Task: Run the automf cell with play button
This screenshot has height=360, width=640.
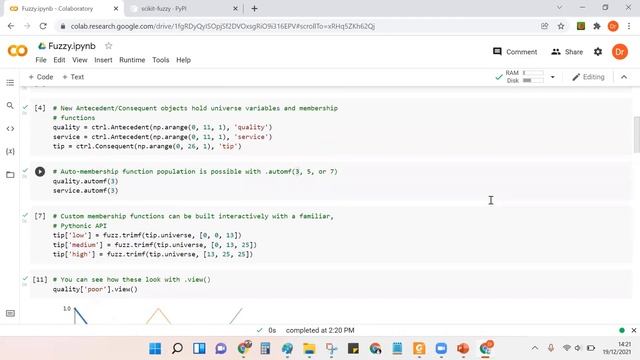Action: point(40,171)
